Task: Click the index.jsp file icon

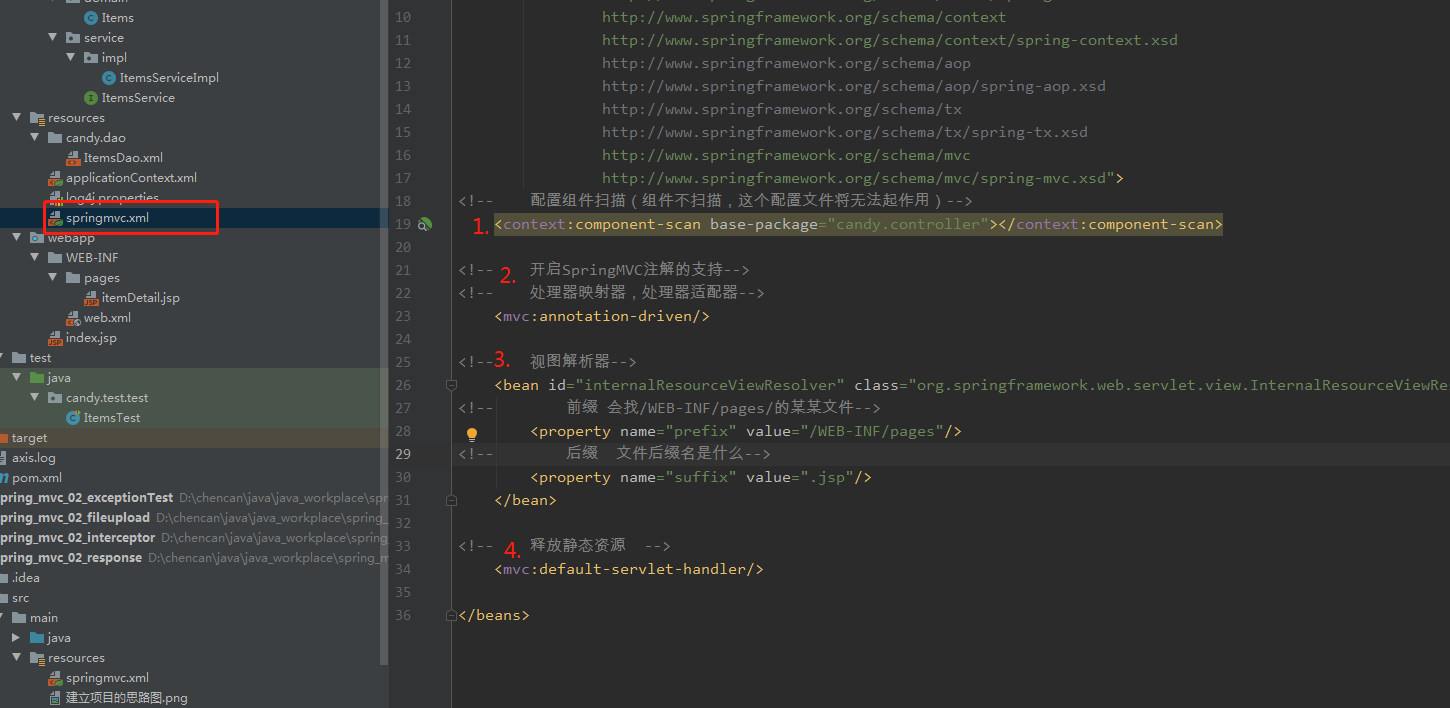Action: pyautogui.click(x=56, y=338)
